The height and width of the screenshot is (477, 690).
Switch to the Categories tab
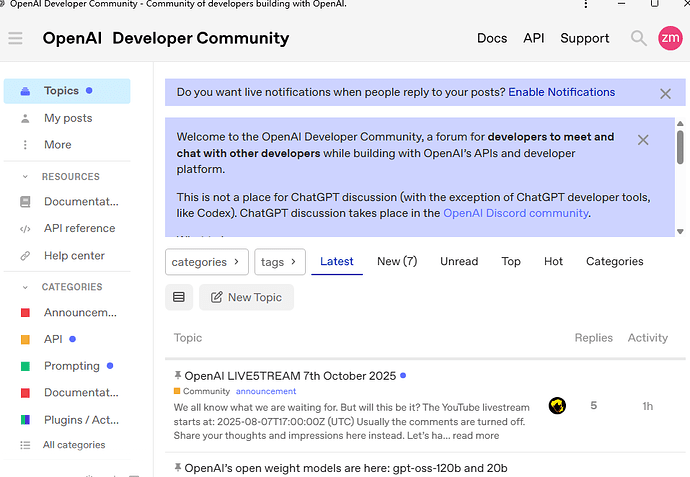click(x=614, y=261)
